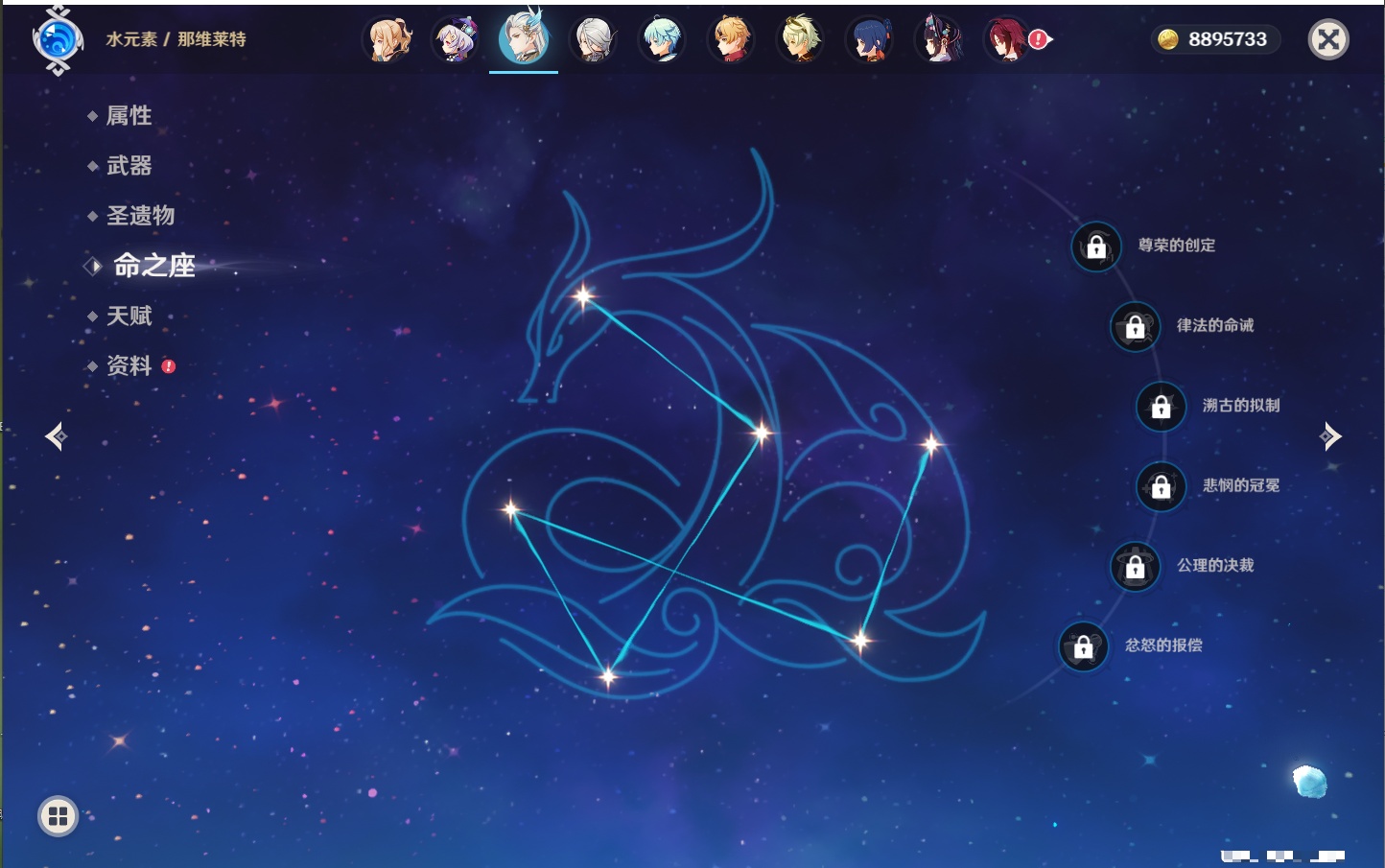The height and width of the screenshot is (868, 1385).
Task: Select the blonde ponytail character avatar
Action: [387, 40]
